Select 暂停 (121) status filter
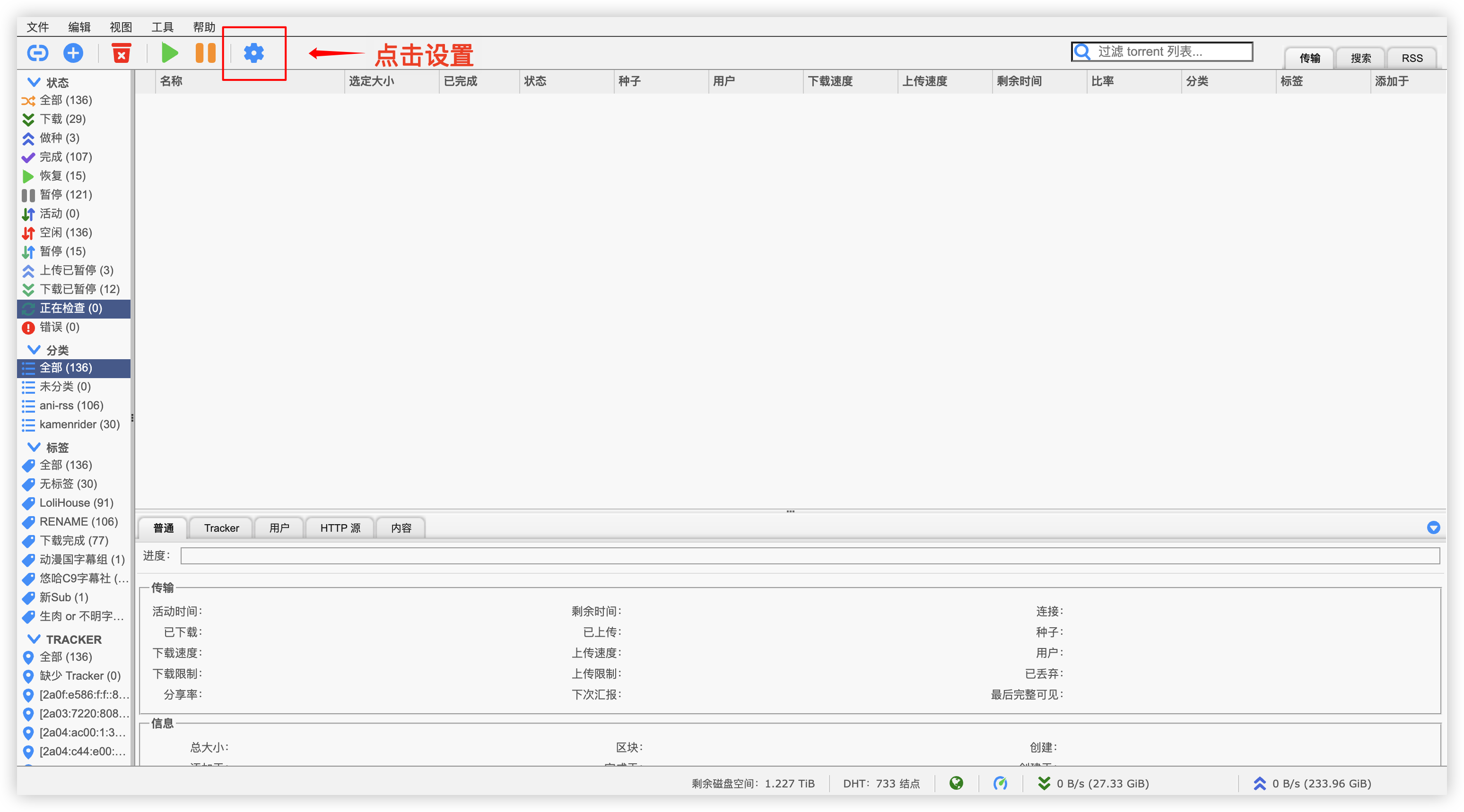 pos(74,194)
